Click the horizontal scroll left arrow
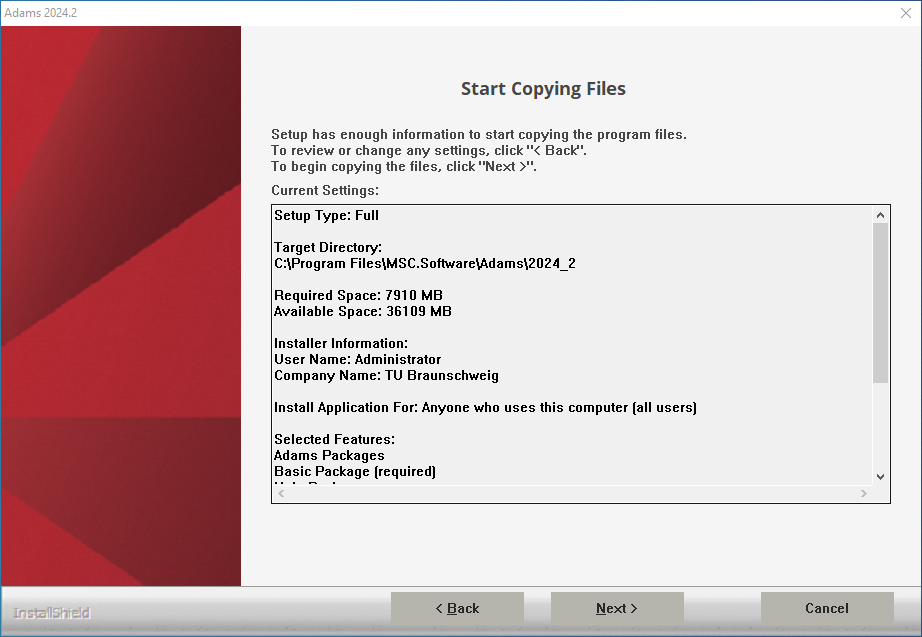 tap(281, 493)
